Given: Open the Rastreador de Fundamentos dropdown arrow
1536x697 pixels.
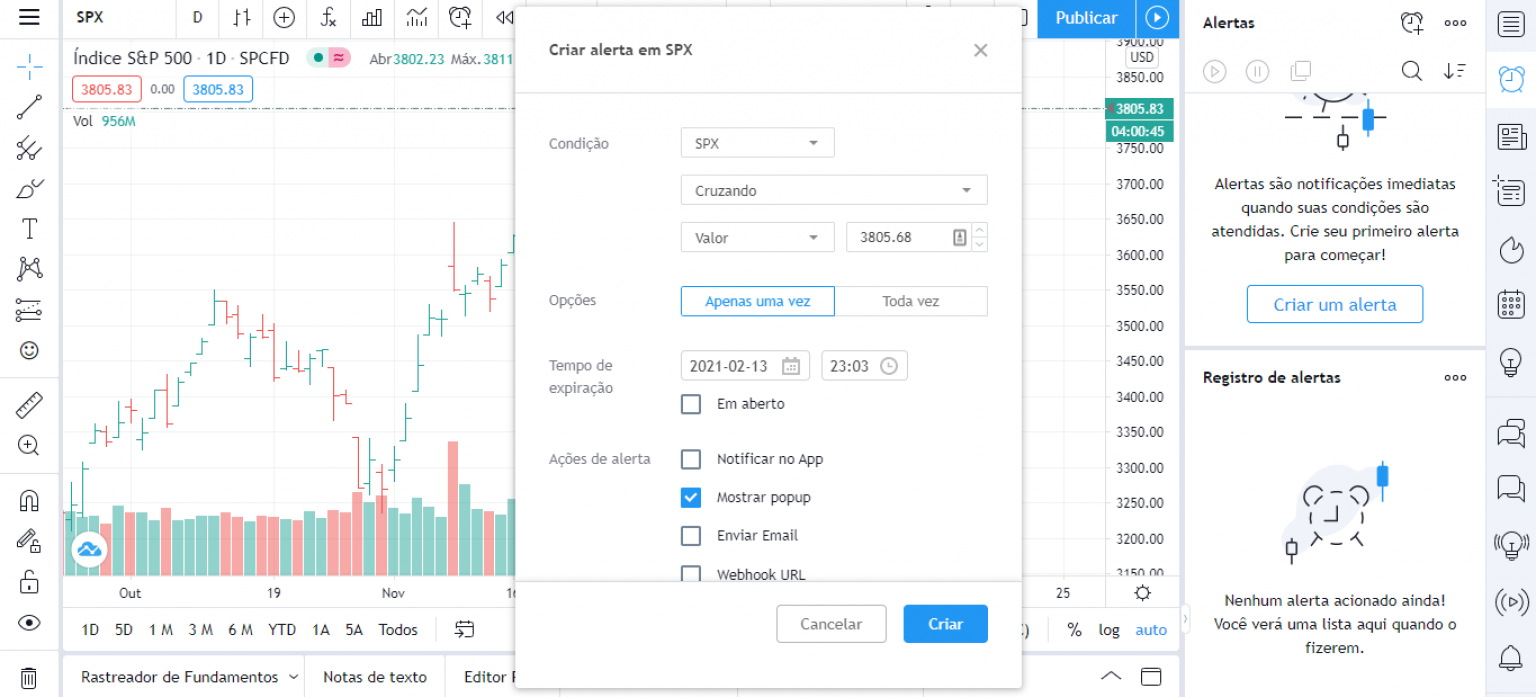Looking at the screenshot, I should pyautogui.click(x=296, y=677).
